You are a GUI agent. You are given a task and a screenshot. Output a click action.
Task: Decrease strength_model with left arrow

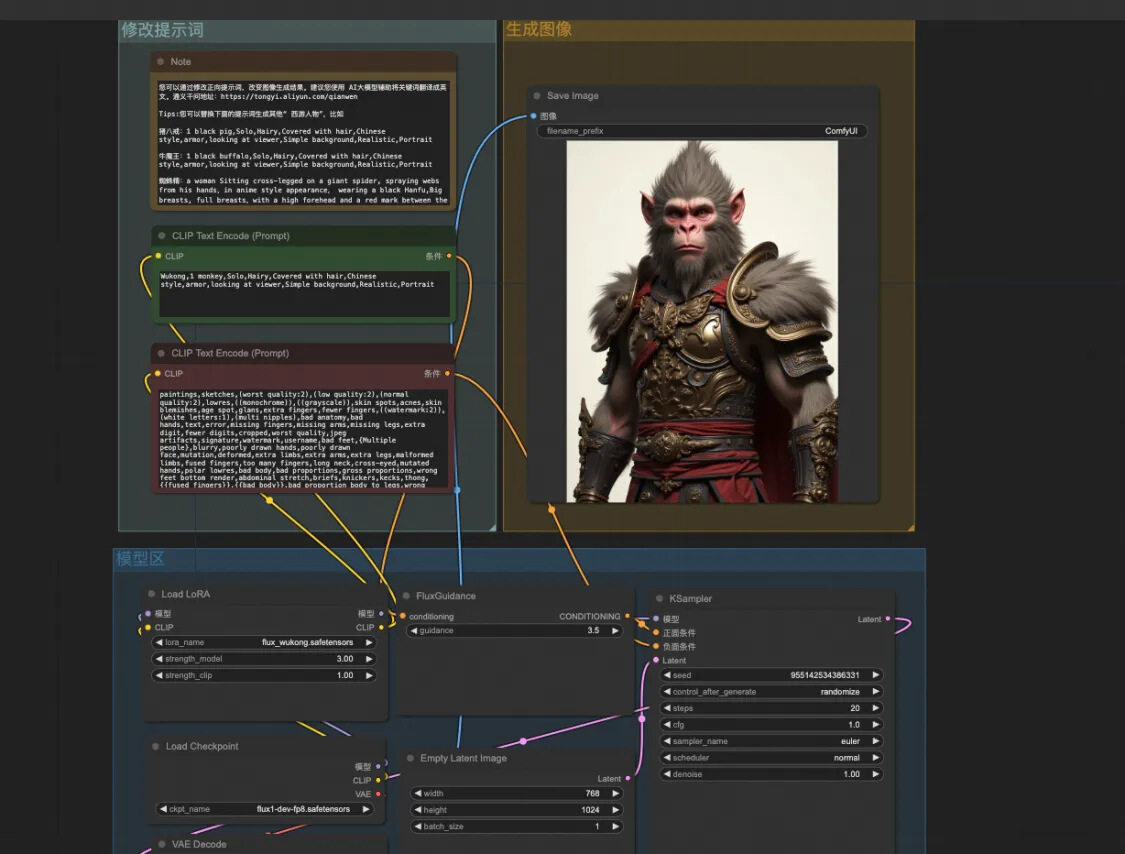[159, 658]
